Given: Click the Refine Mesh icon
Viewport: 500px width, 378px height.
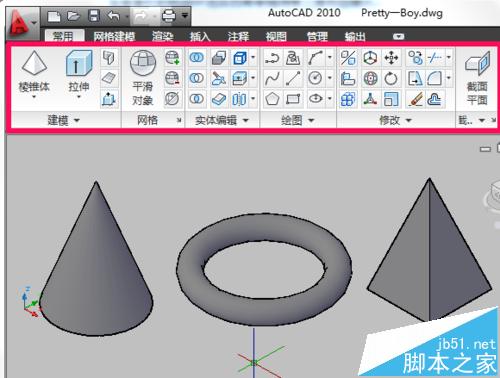Looking at the screenshot, I should pyautogui.click(x=172, y=99).
